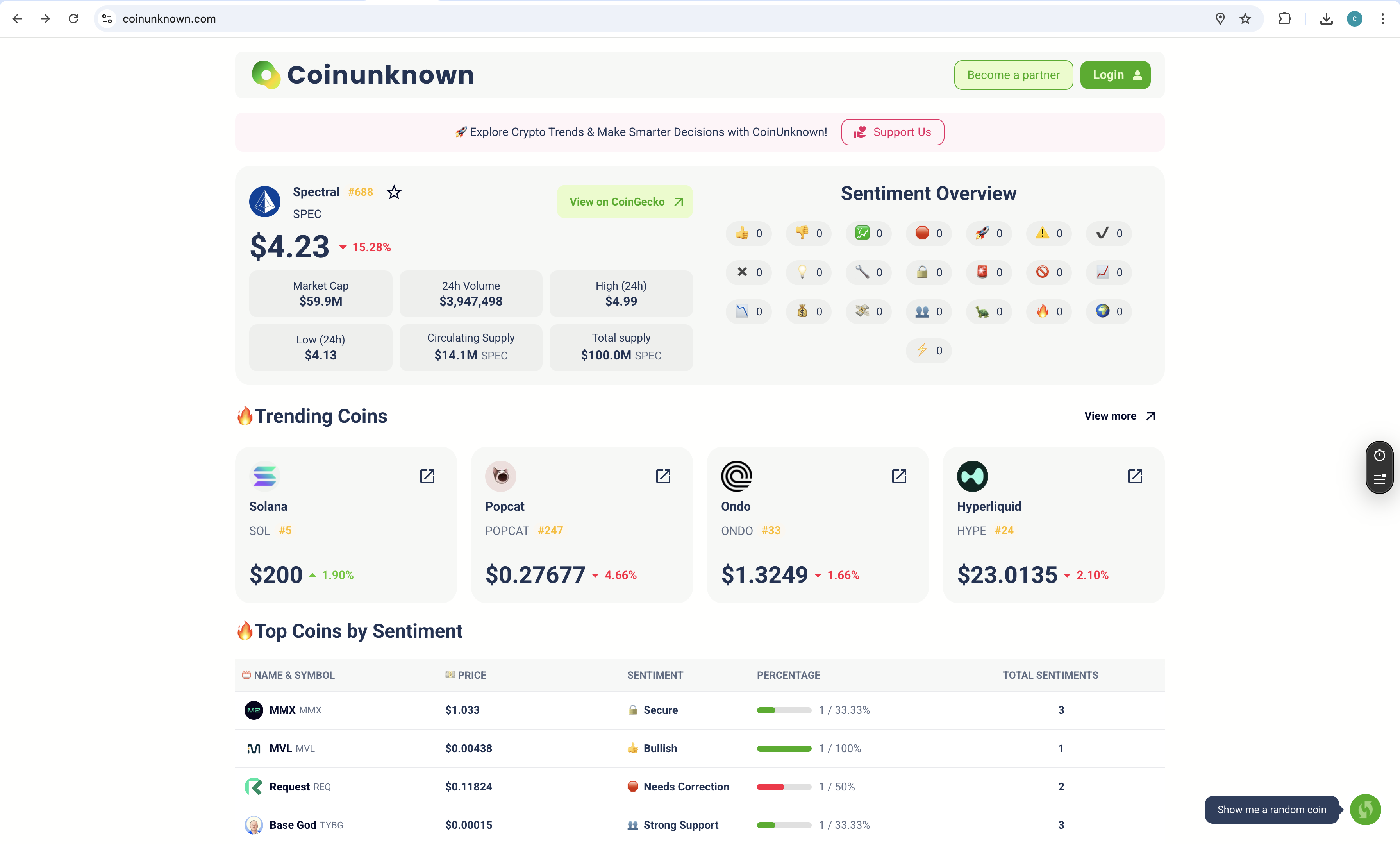The height and width of the screenshot is (844, 1400).
Task: Favorite Spectral with the star icon
Action: tap(394, 193)
